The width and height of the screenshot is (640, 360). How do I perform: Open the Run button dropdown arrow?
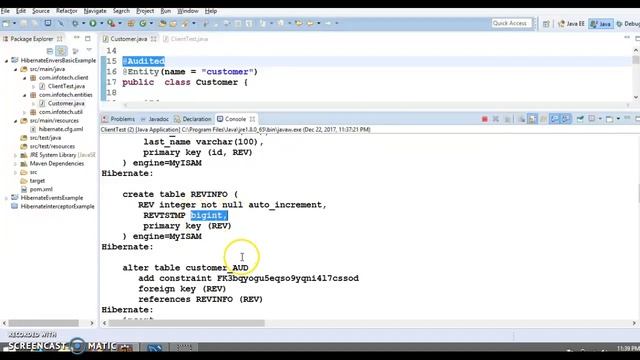pos(101,23)
